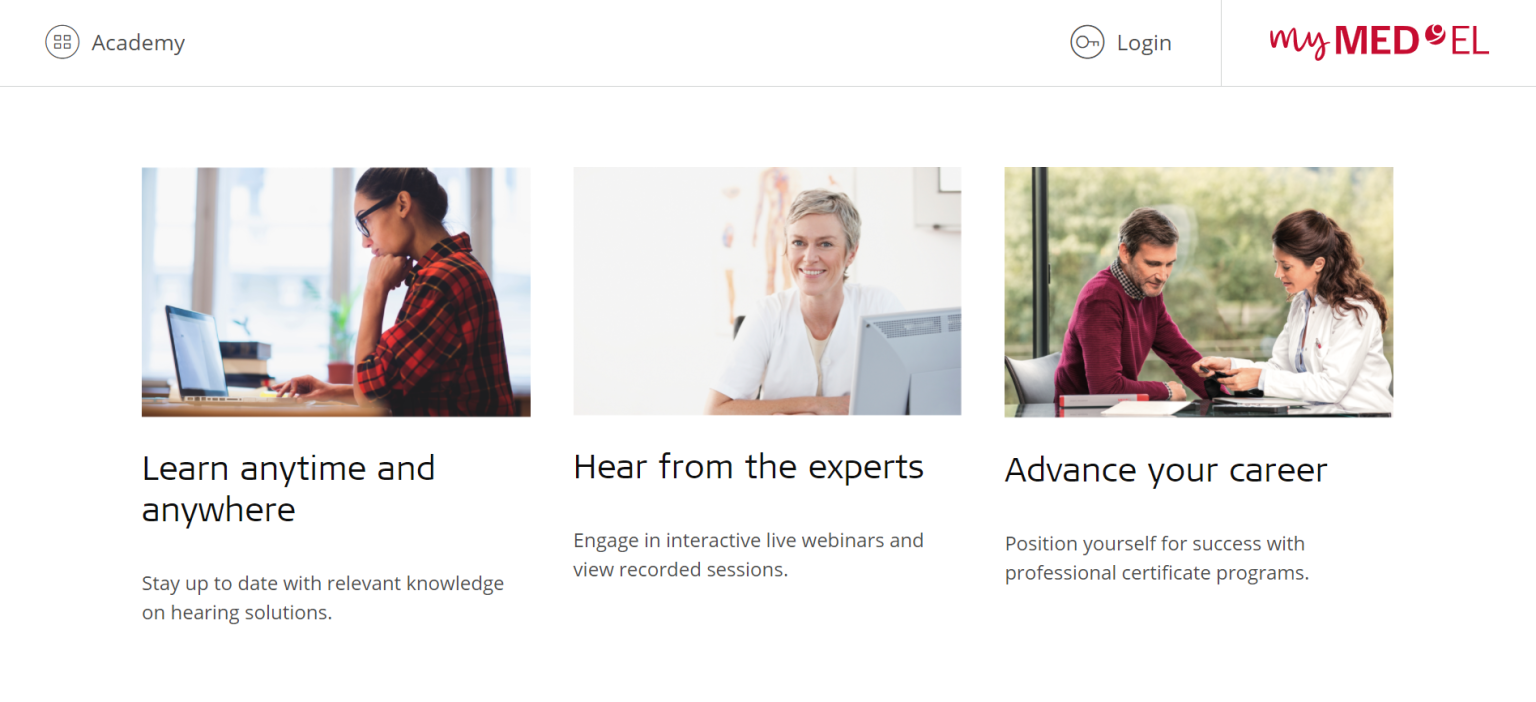Click the red dot in the MED-EL logo

coord(1436,32)
